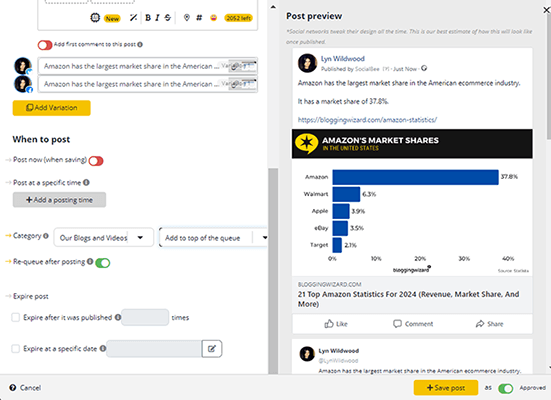The height and width of the screenshot is (400, 551).
Task: Open the Add to top of the queue dropdown
Action: pos(213,238)
